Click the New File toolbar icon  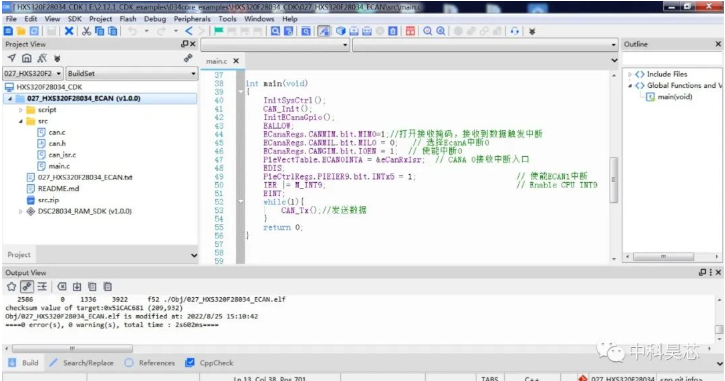pos(8,31)
